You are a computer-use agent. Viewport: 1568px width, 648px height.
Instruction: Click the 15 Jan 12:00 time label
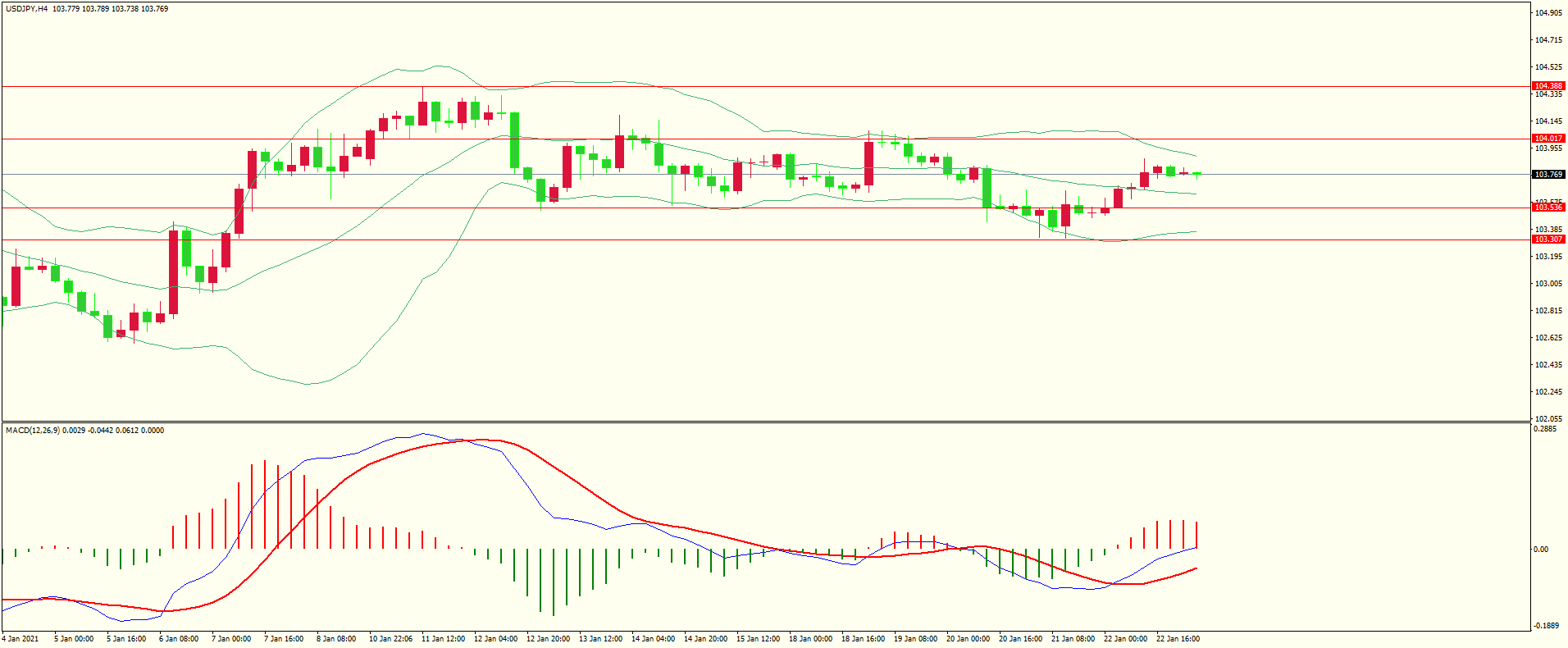click(x=758, y=639)
